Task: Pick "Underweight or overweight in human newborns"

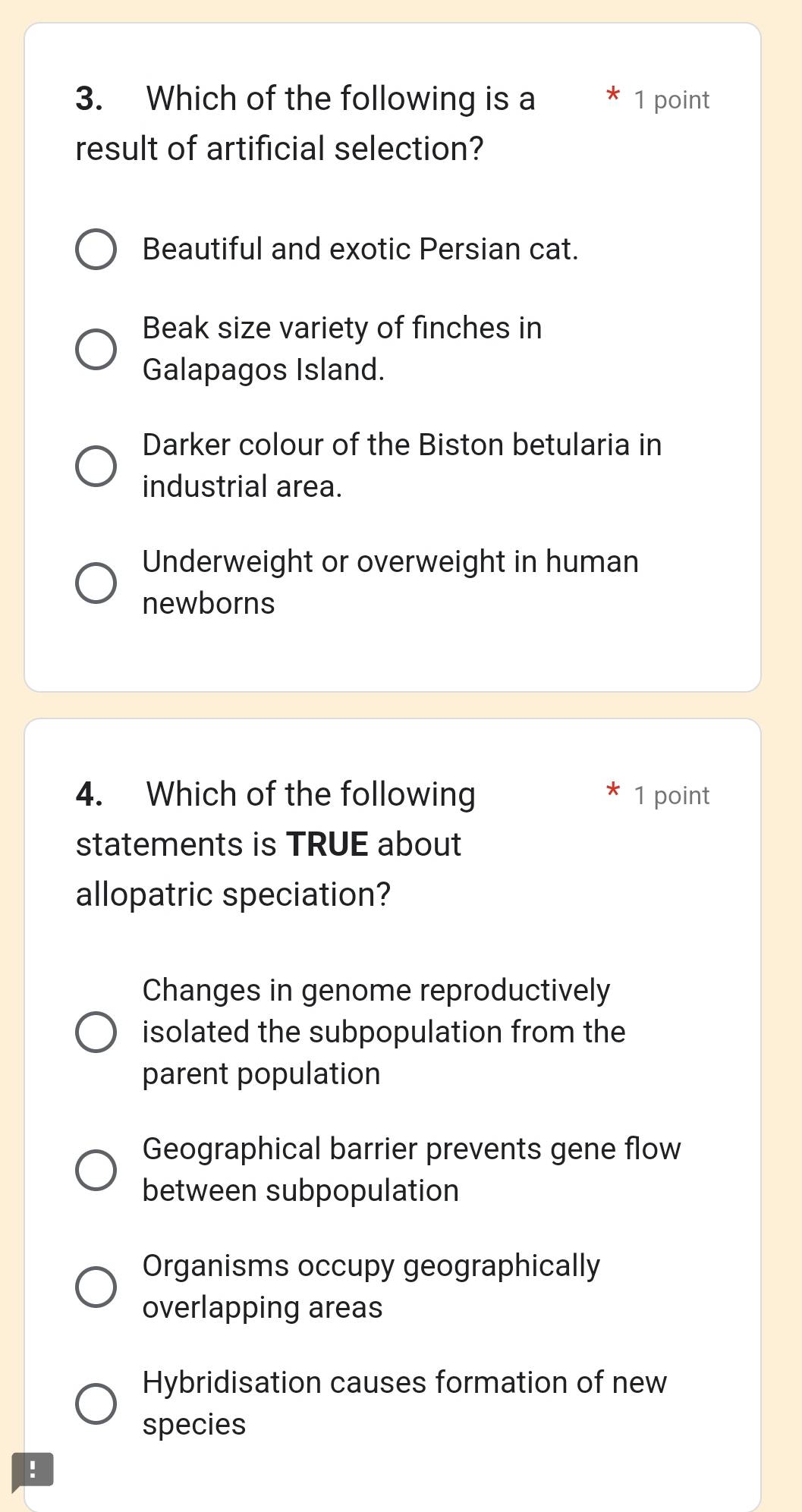Action: (x=96, y=583)
